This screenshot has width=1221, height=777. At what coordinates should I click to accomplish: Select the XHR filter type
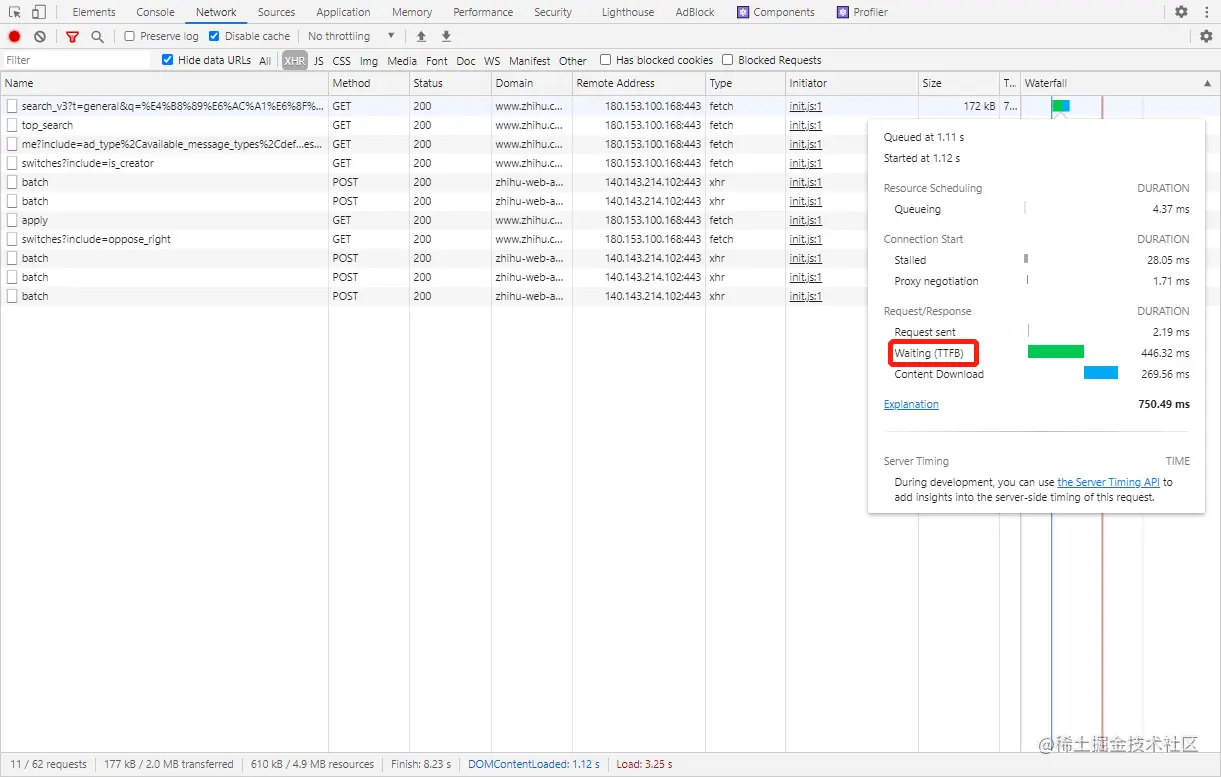(295, 61)
